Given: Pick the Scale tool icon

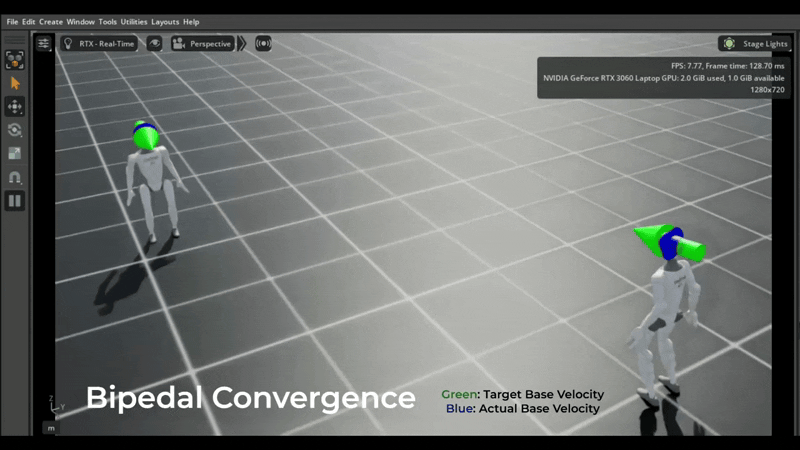Looking at the screenshot, I should [x=15, y=153].
